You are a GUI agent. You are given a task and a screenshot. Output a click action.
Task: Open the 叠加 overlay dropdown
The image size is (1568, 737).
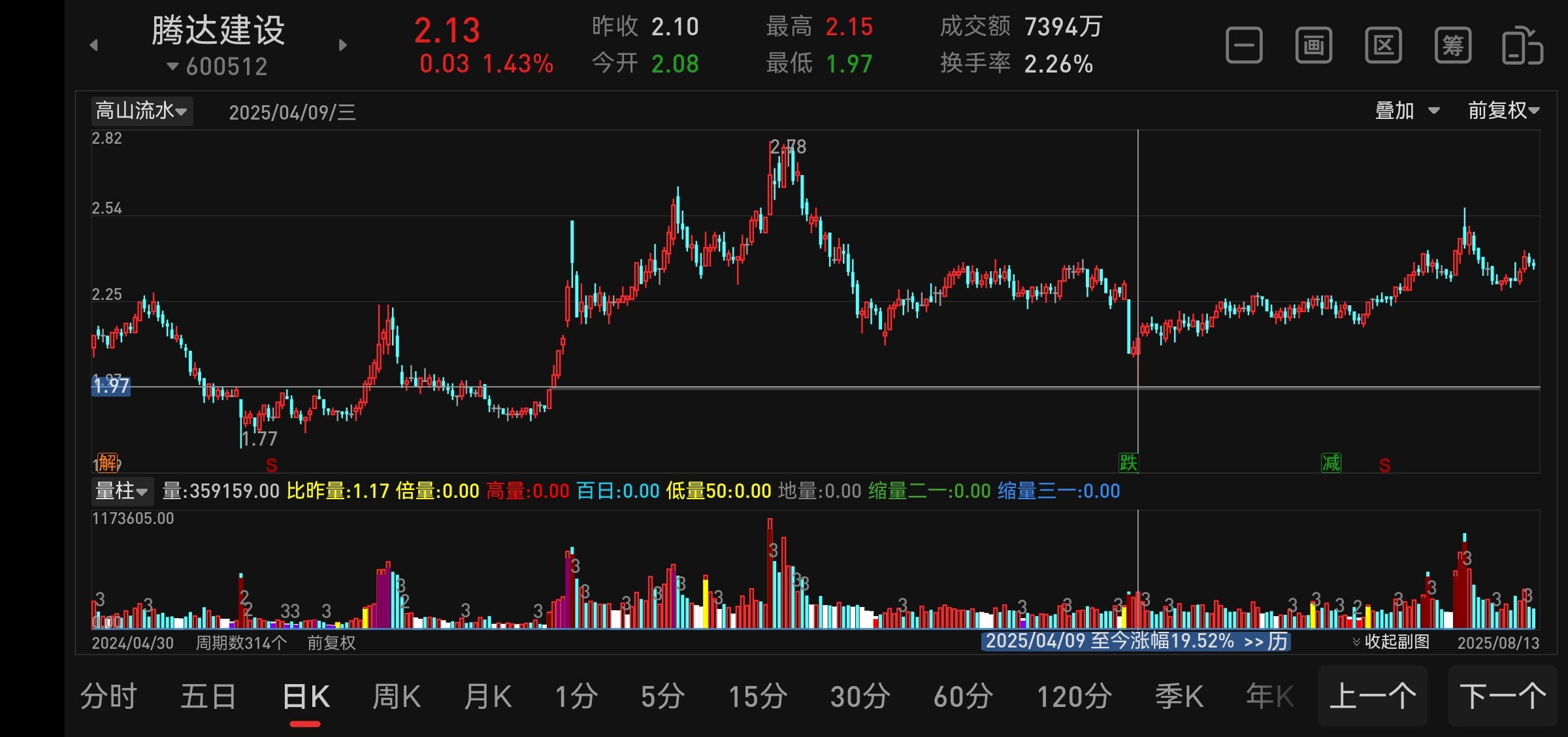[x=1407, y=111]
